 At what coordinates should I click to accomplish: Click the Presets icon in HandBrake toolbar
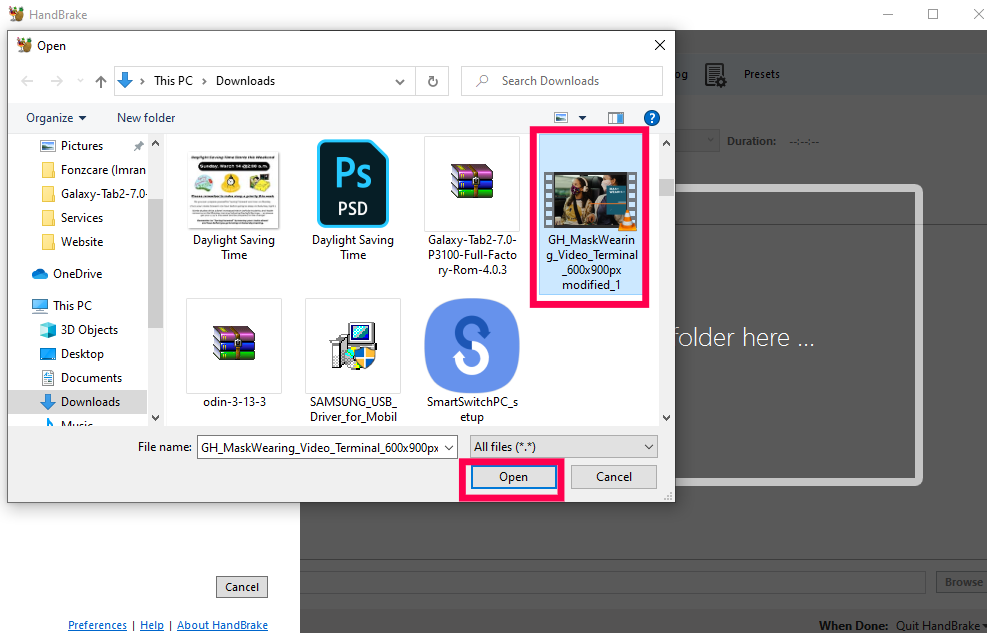715,75
